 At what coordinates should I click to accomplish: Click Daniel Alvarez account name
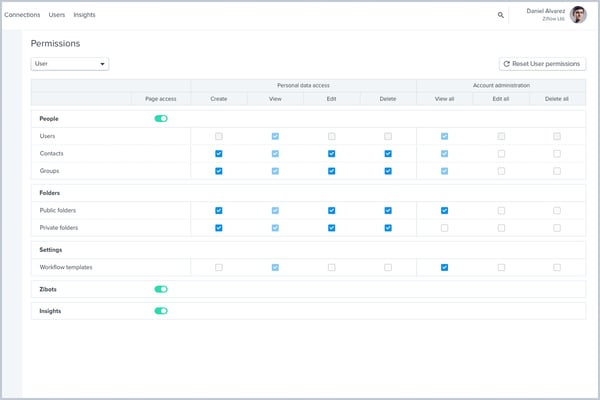tap(545, 11)
